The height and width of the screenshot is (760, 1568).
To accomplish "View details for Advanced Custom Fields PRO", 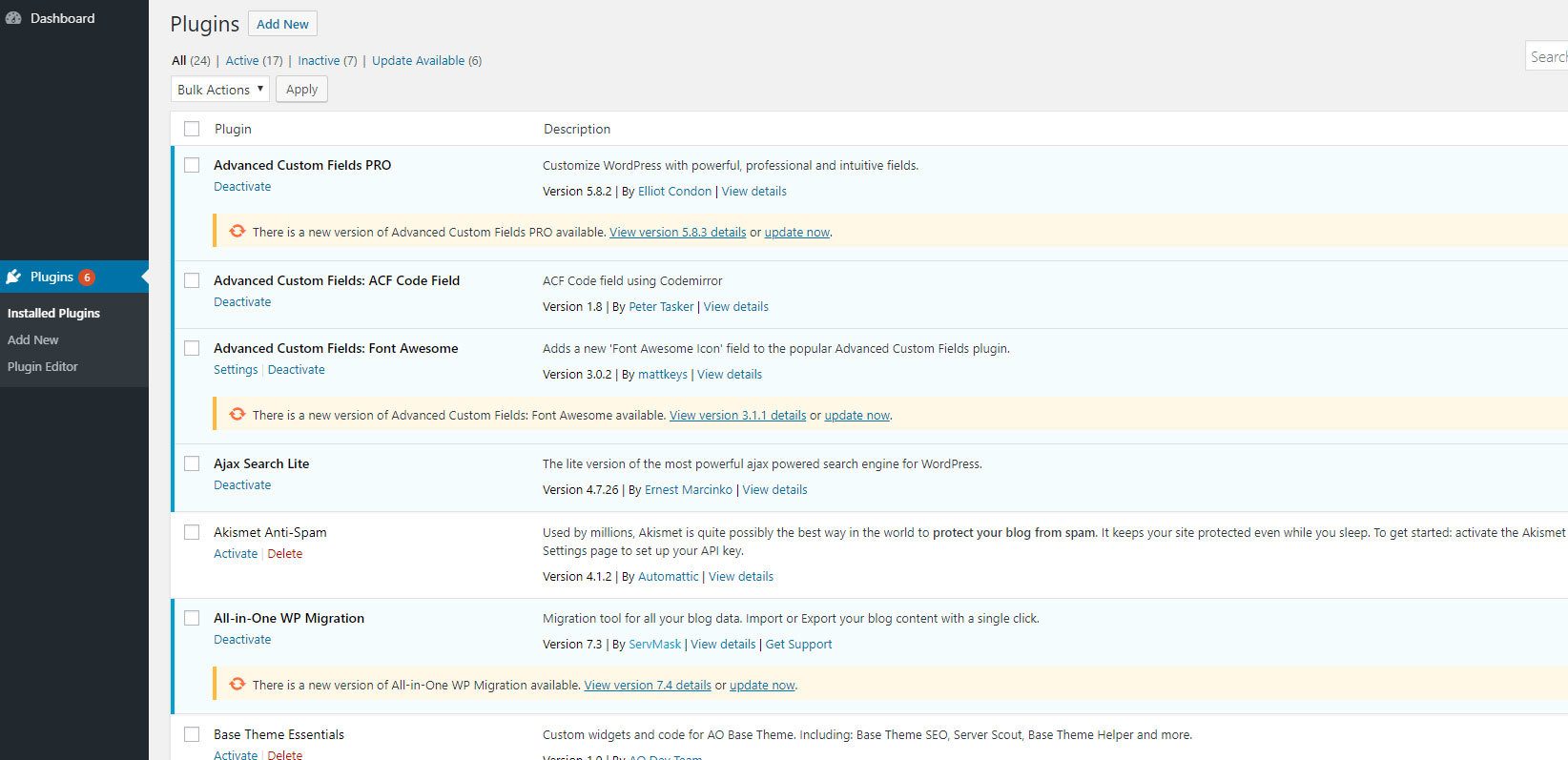I will pos(754,192).
